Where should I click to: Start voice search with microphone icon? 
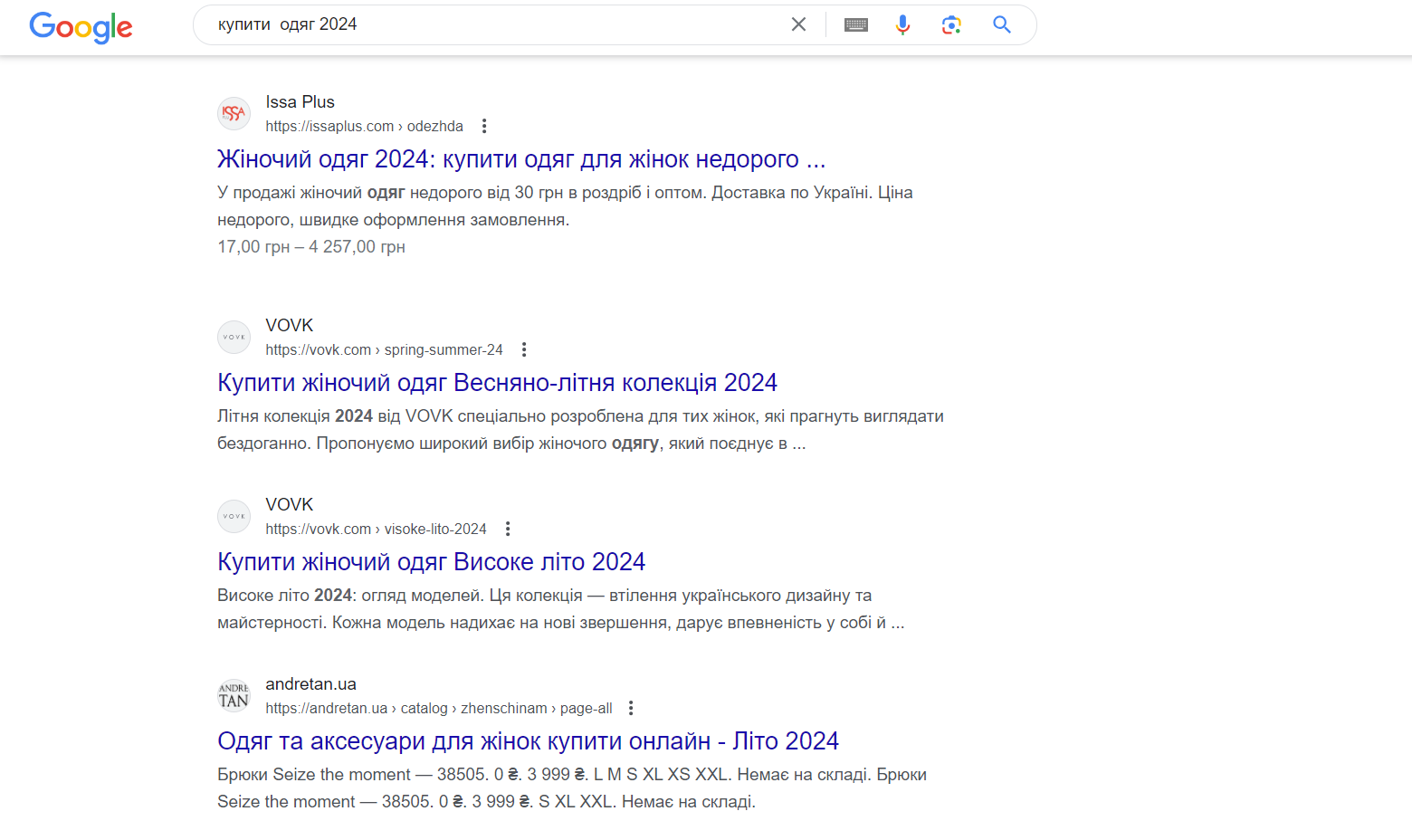(902, 24)
